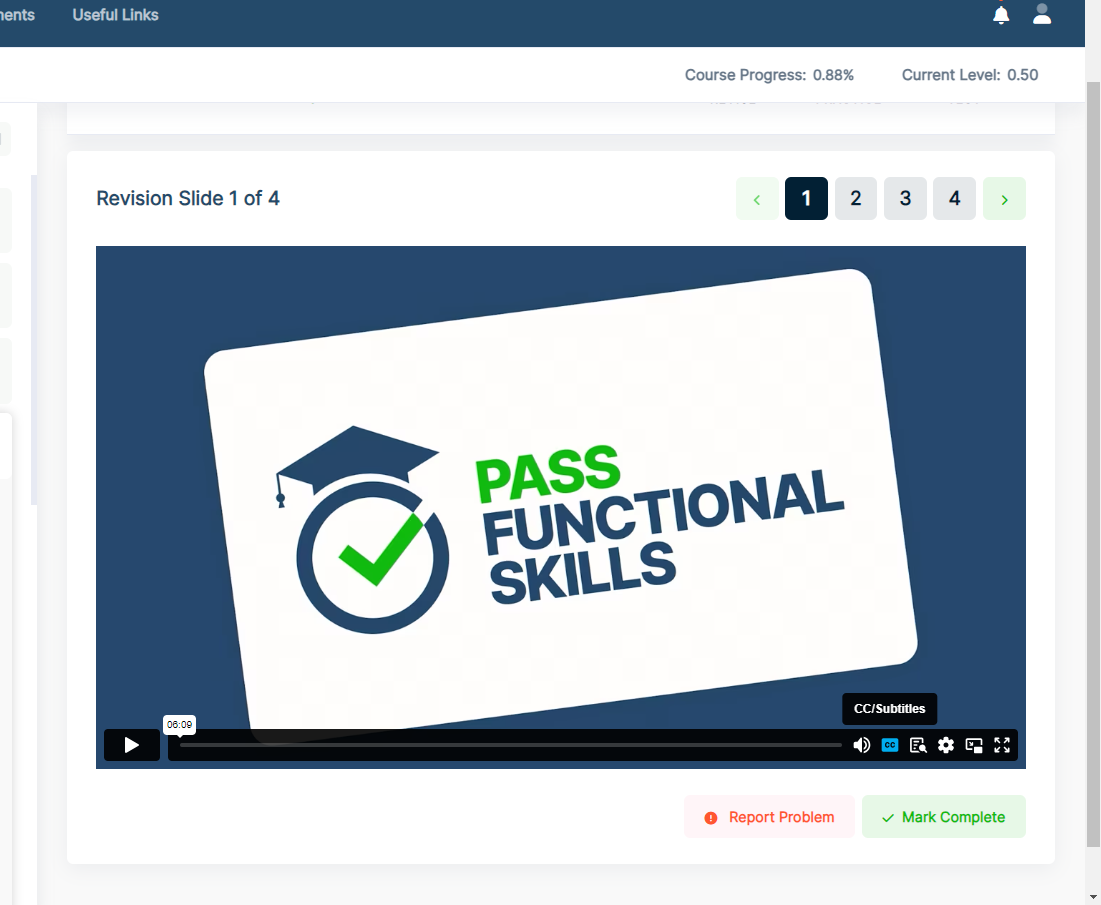The height and width of the screenshot is (905, 1101).
Task: Open the notifications bell
Action: click(1001, 15)
